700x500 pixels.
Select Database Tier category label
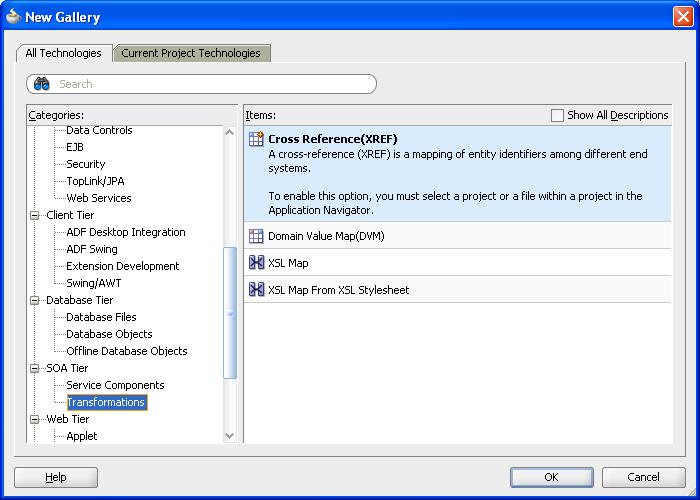79,300
